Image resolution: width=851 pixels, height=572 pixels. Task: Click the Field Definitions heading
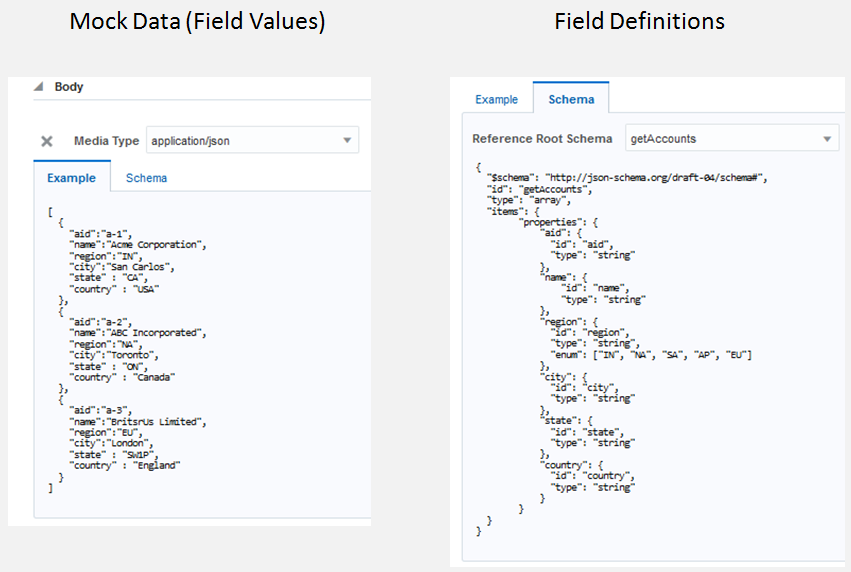click(x=639, y=21)
